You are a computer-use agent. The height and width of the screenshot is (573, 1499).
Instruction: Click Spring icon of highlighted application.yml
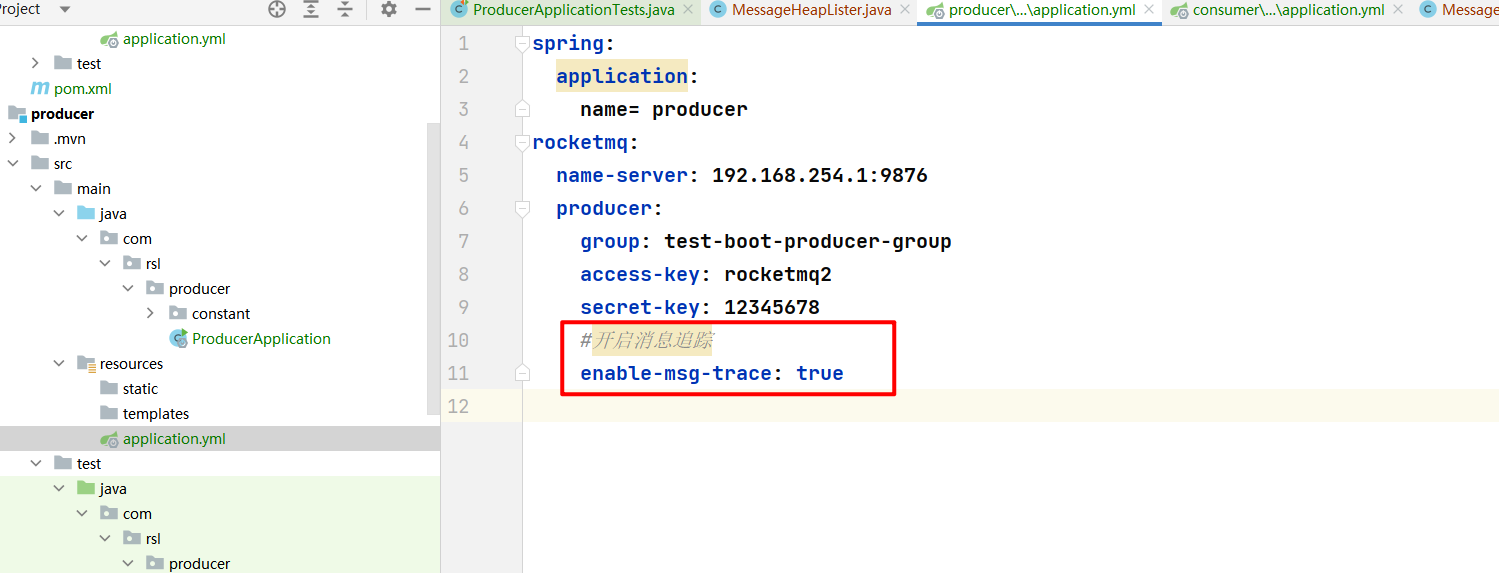coord(109,438)
